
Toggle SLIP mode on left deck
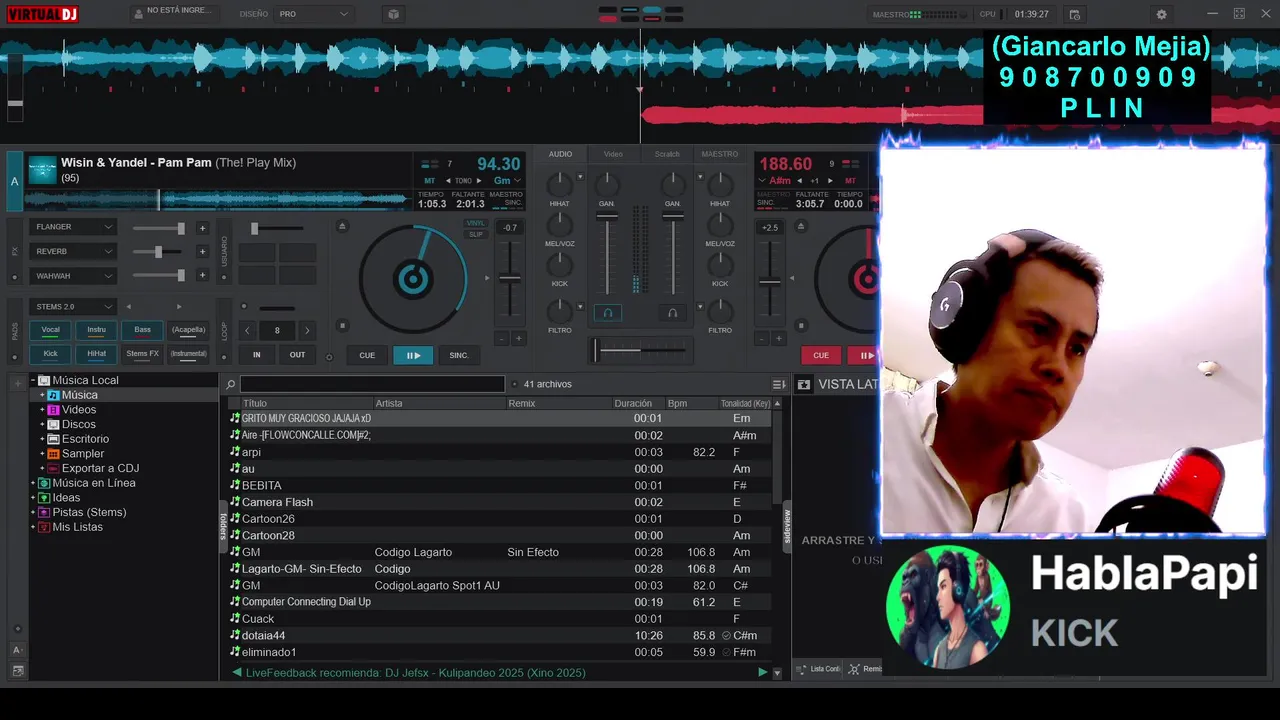[476, 235]
